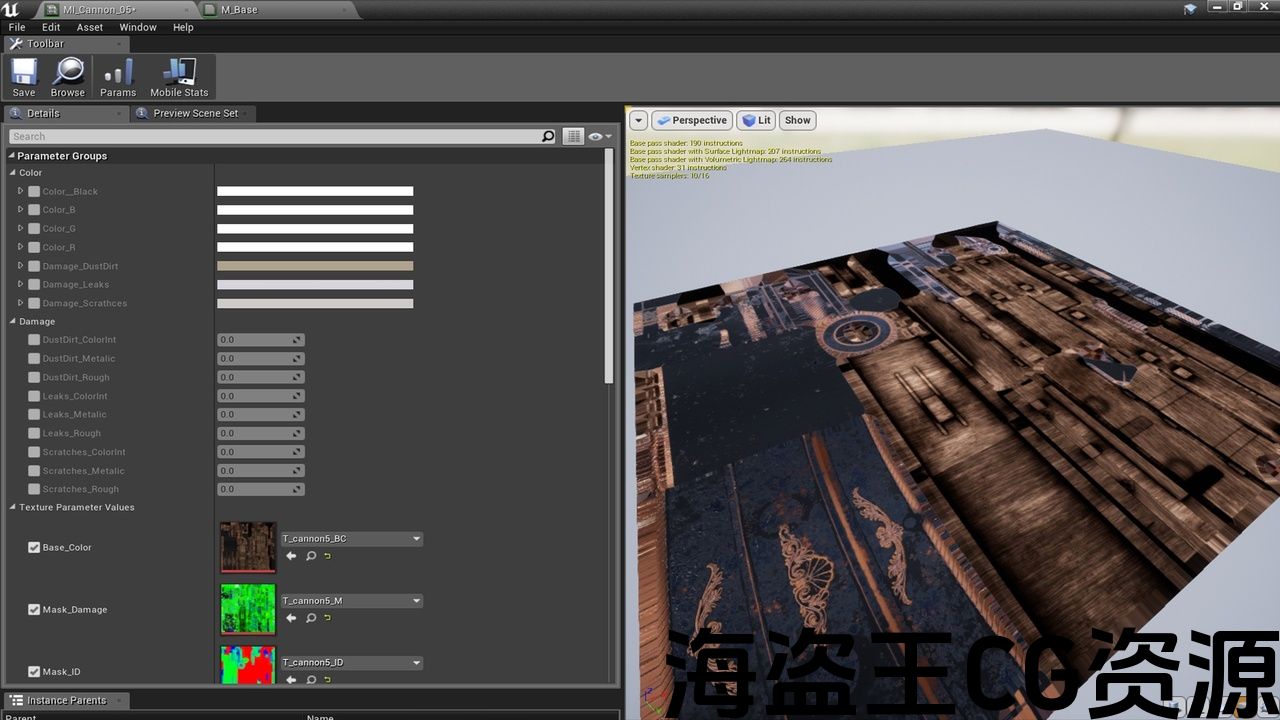Click use-selected arrow under T_cannon5_BC
Image resolution: width=1280 pixels, height=720 pixels.
[291, 556]
